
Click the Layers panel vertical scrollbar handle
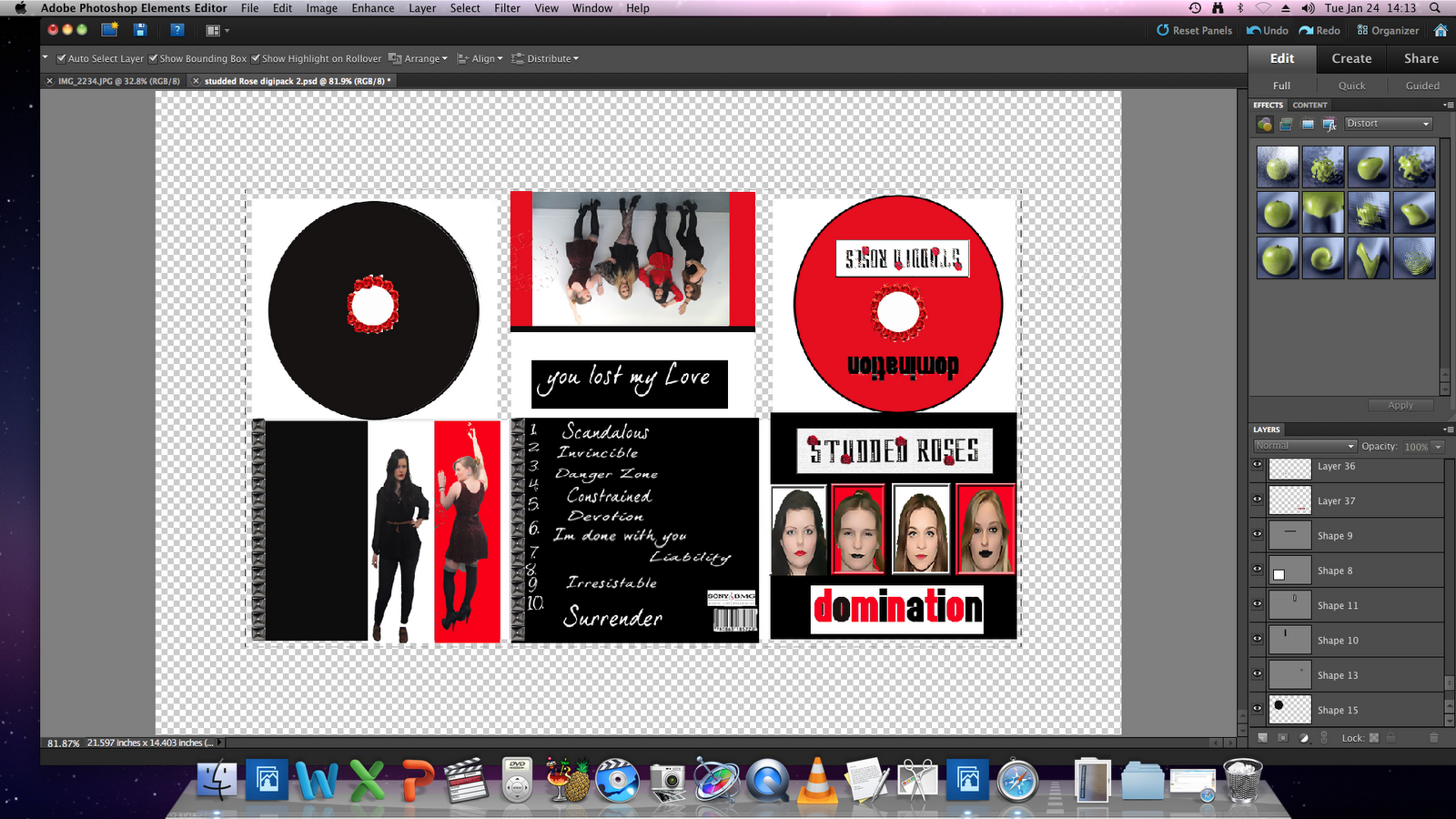tap(1450, 683)
